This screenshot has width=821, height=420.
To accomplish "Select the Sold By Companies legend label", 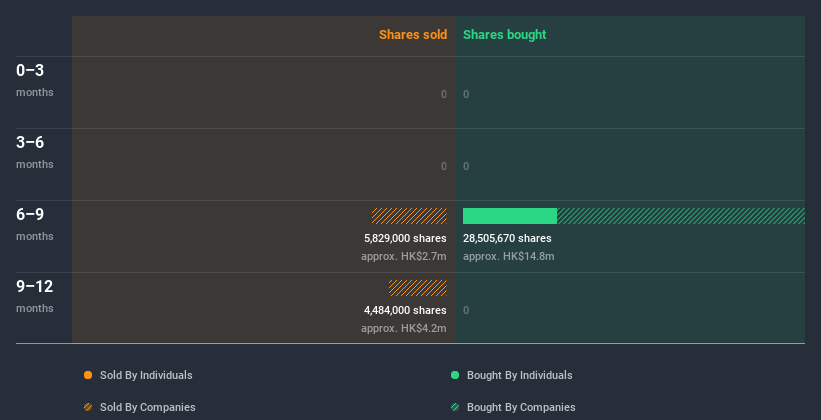I will [148, 407].
